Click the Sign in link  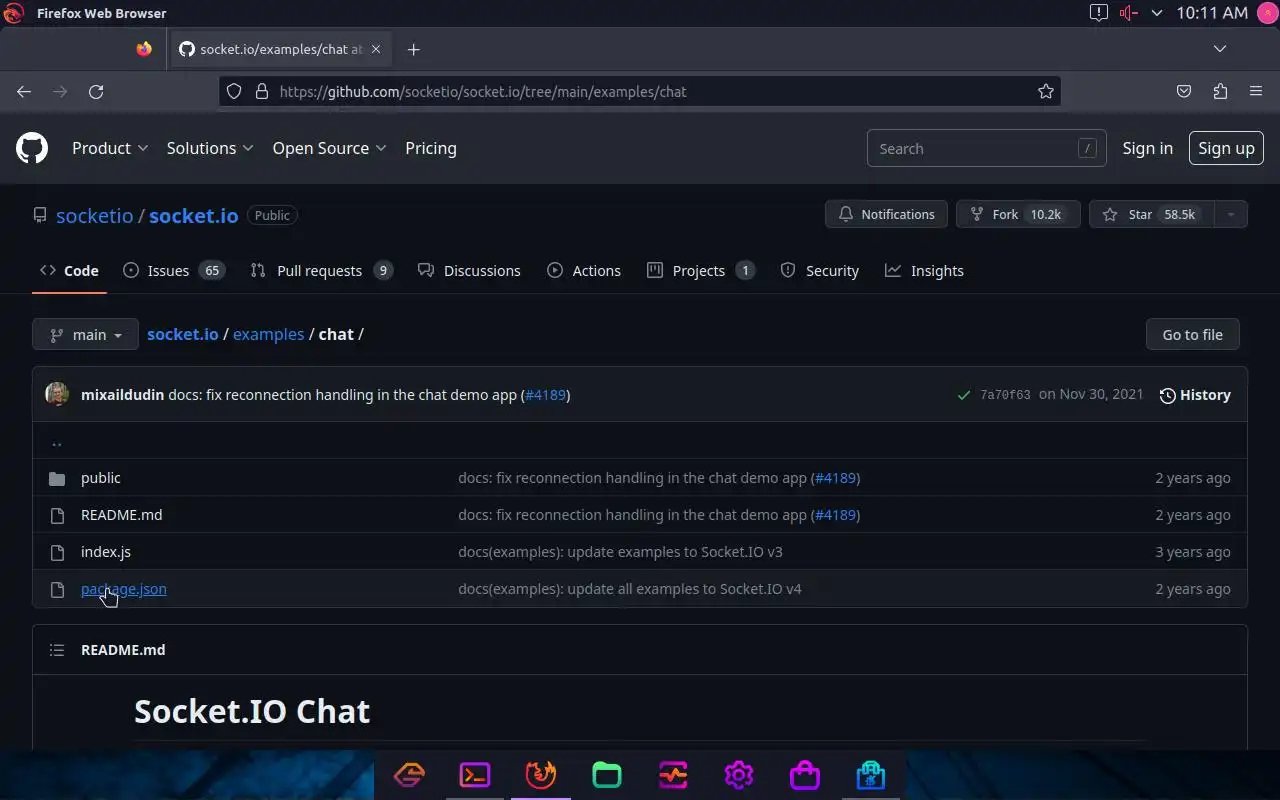tap(1147, 148)
